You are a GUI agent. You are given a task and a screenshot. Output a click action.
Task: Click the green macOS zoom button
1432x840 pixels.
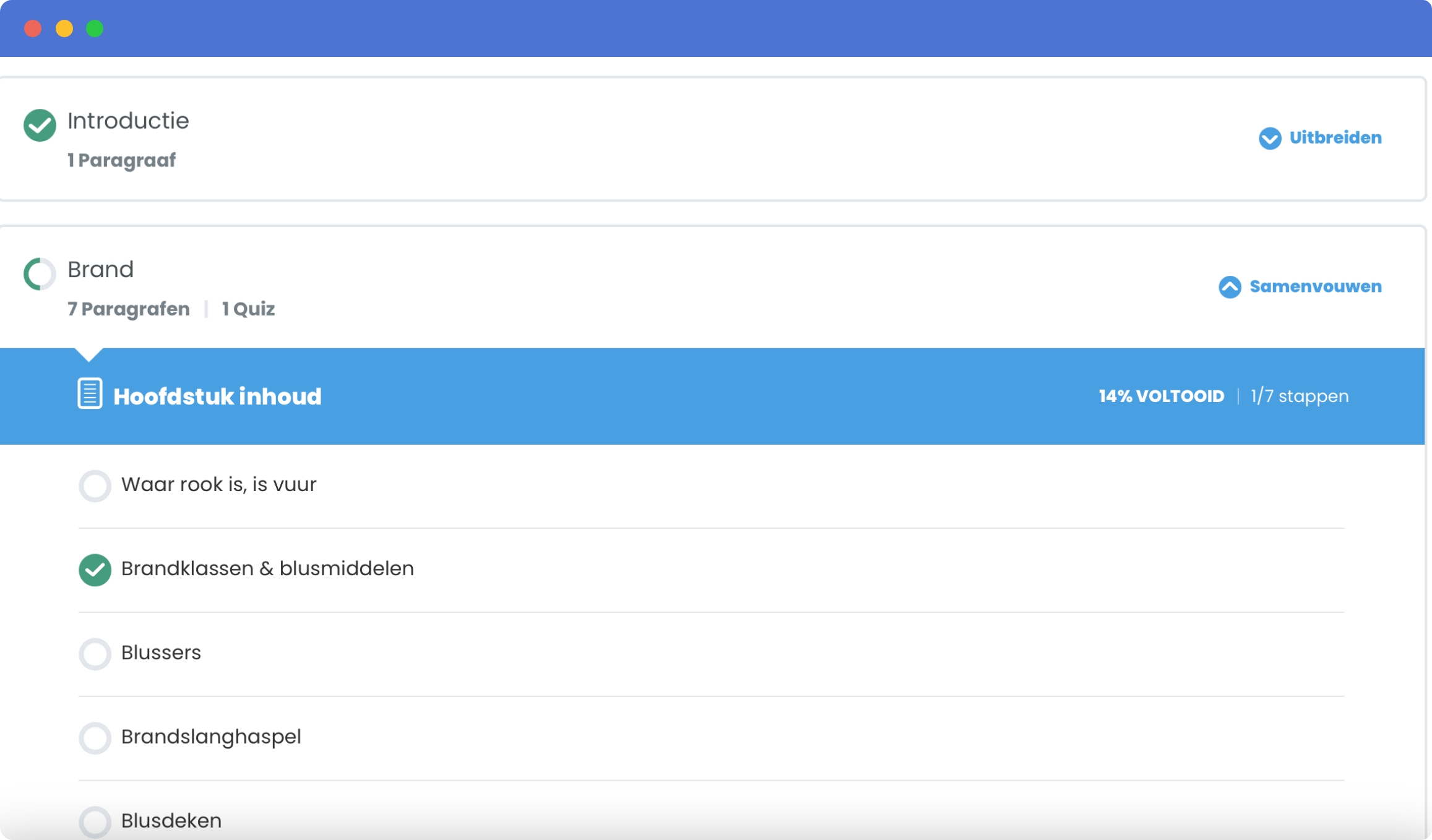point(95,28)
